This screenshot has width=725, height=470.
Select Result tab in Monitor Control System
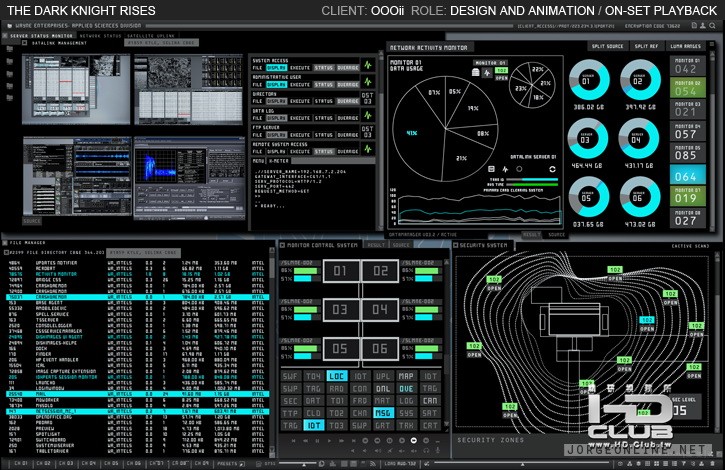pyautogui.click(x=376, y=245)
